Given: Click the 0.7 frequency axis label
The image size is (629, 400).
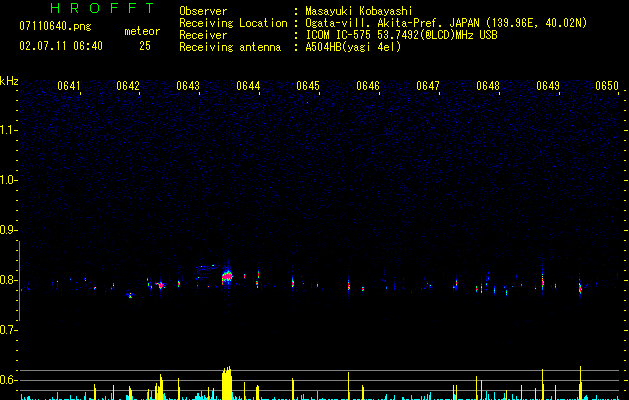Looking at the screenshot, I should click(8, 330).
